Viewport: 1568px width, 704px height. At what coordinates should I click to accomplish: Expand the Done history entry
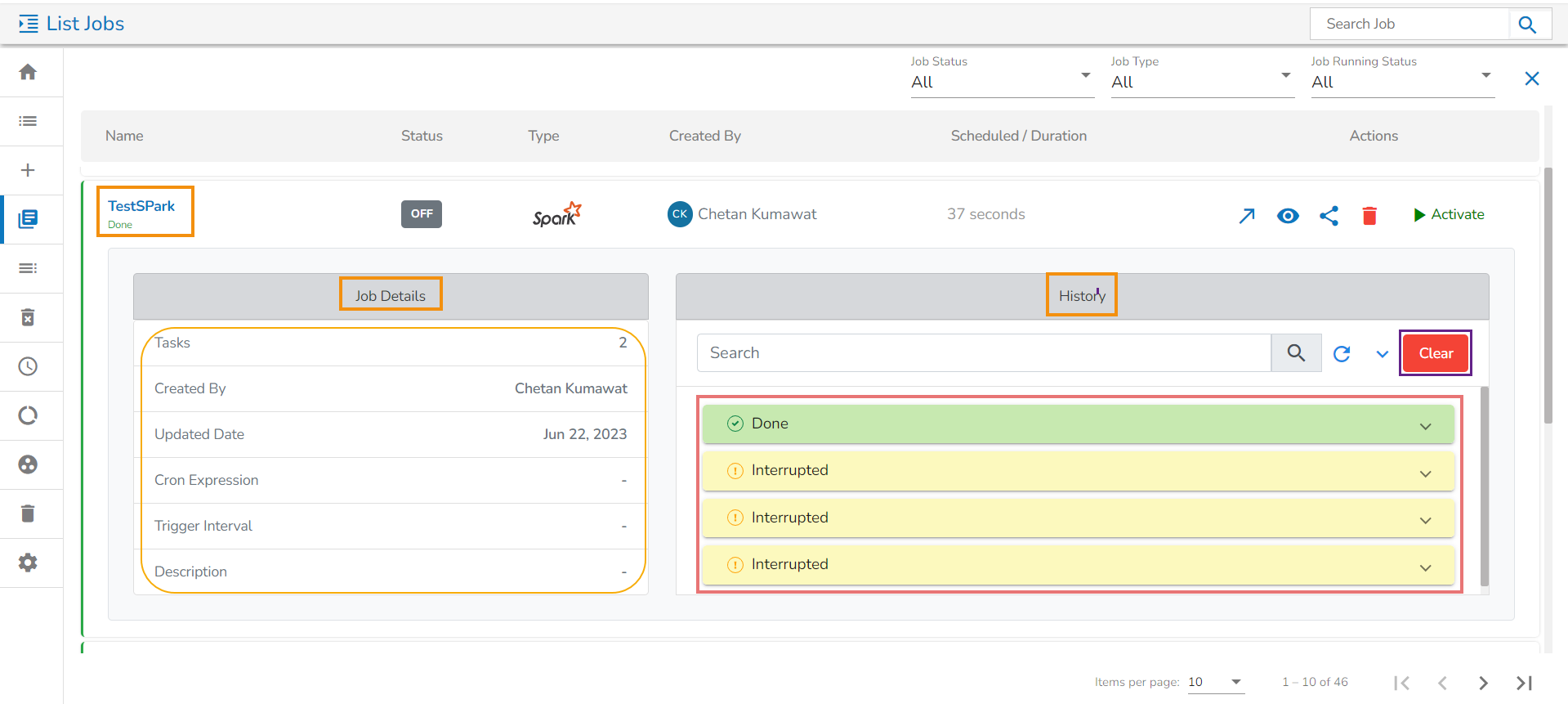[1425, 426]
